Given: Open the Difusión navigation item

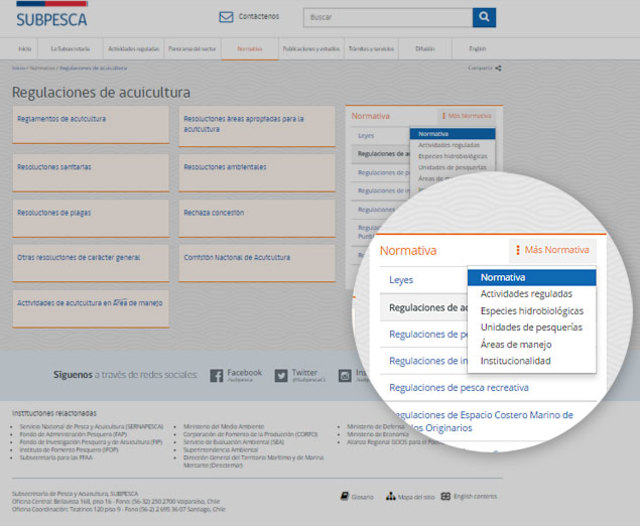Looking at the screenshot, I should [x=425, y=49].
